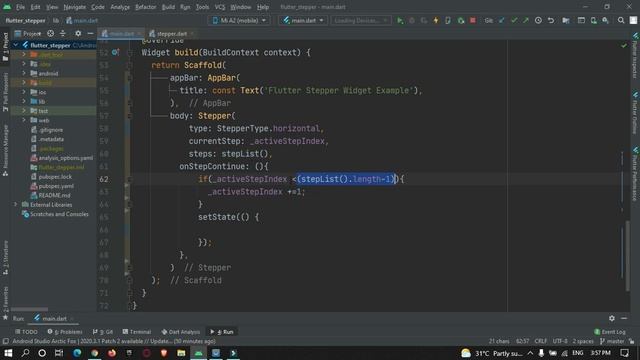Image resolution: width=640 pixels, height=360 pixels.
Task: Open Windows Start menu
Action: [8, 353]
